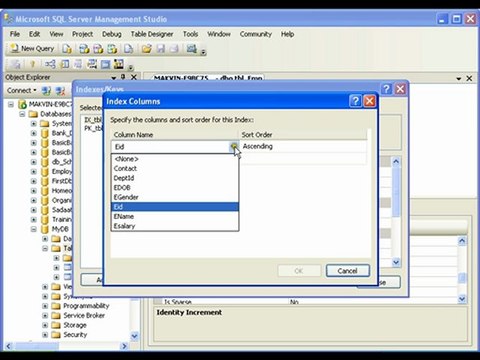Click the Indexes/Keys properties scrollbar up arrow
The height and width of the screenshot is (360, 480).
click(x=396, y=162)
